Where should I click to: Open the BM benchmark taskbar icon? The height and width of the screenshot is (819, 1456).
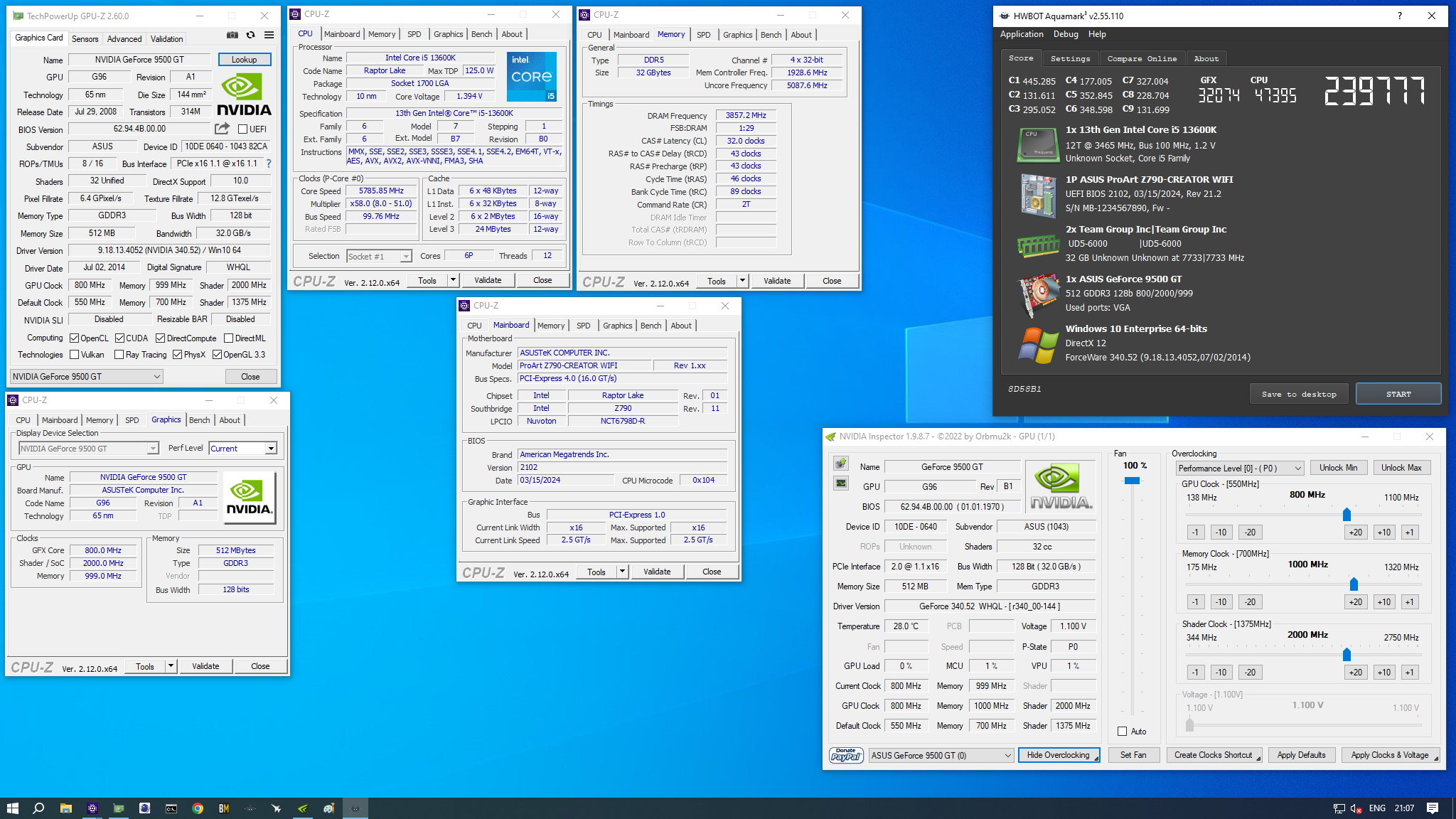(x=224, y=808)
